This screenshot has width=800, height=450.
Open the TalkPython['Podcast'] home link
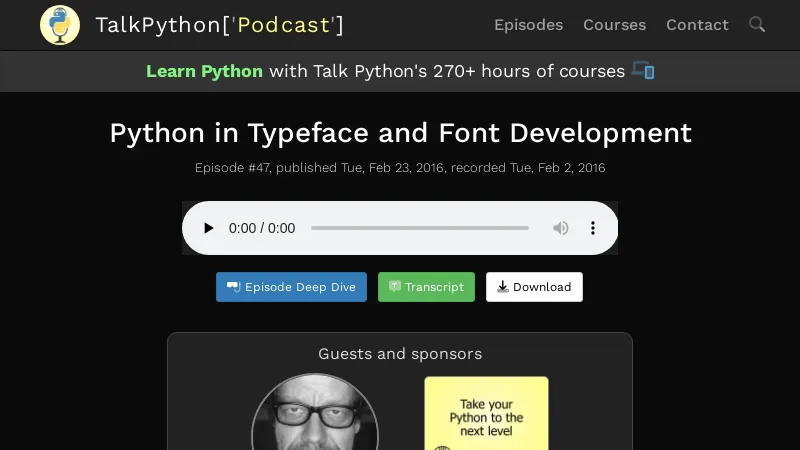pos(219,25)
